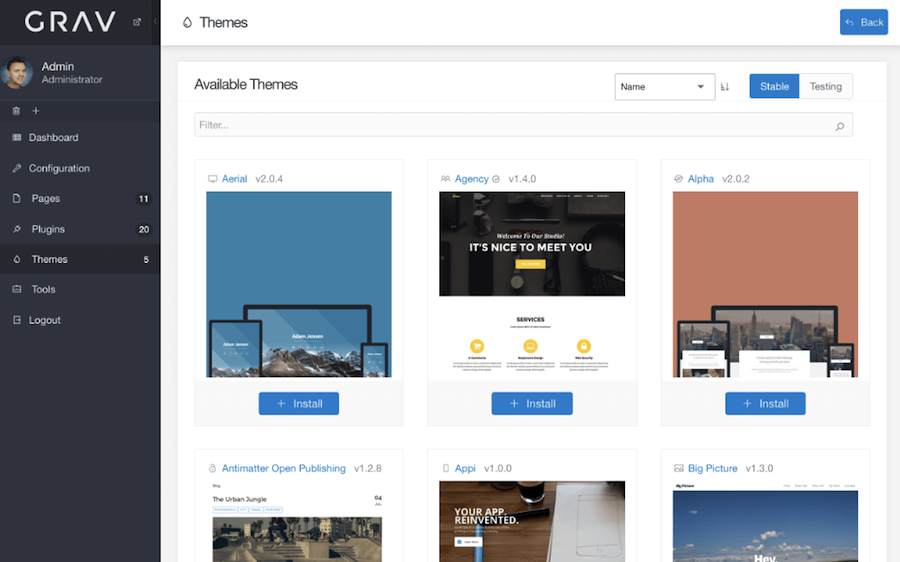Install the Aerial theme
Image resolution: width=900 pixels, height=562 pixels.
[298, 404]
